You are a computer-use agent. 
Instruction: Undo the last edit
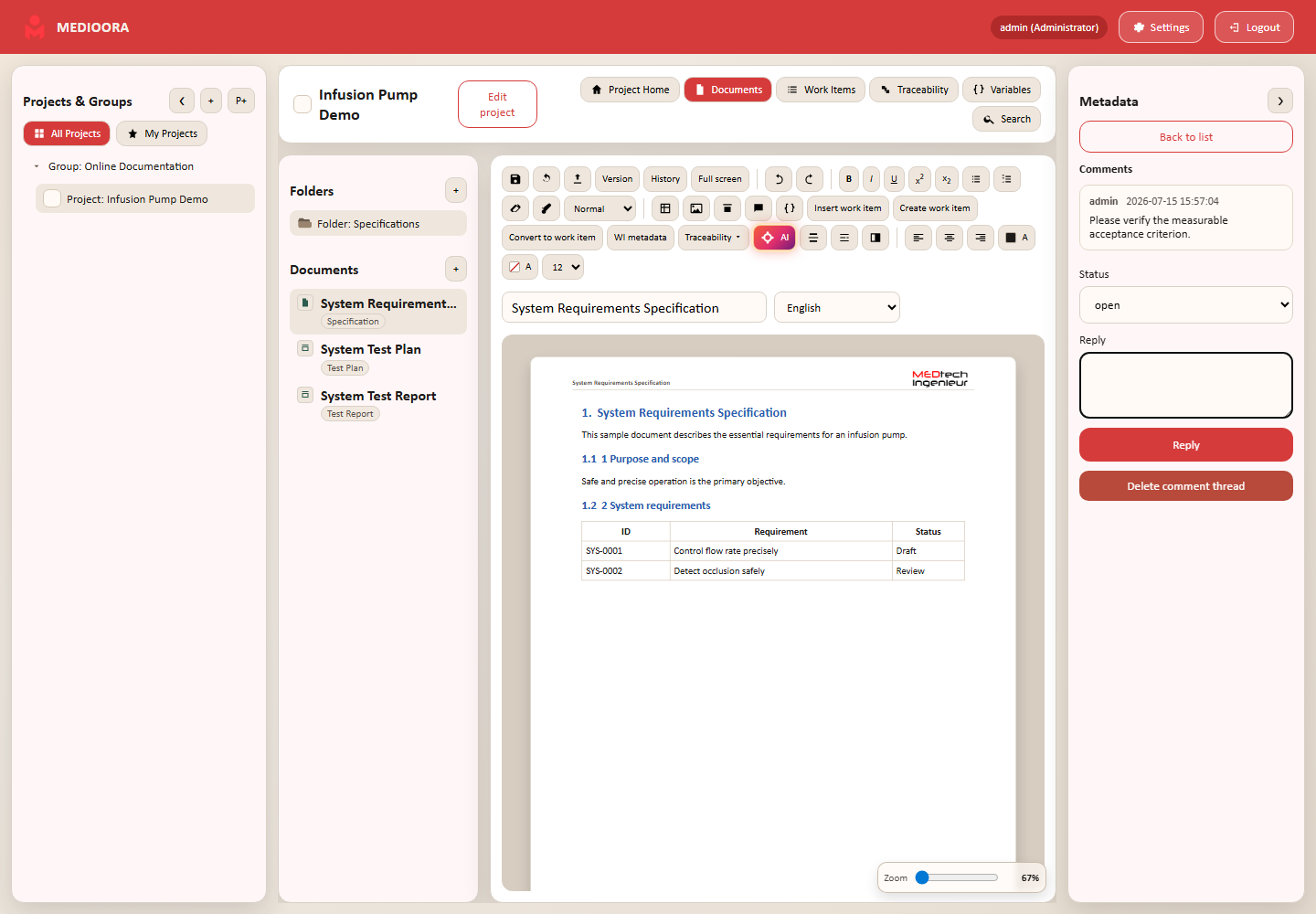click(779, 179)
